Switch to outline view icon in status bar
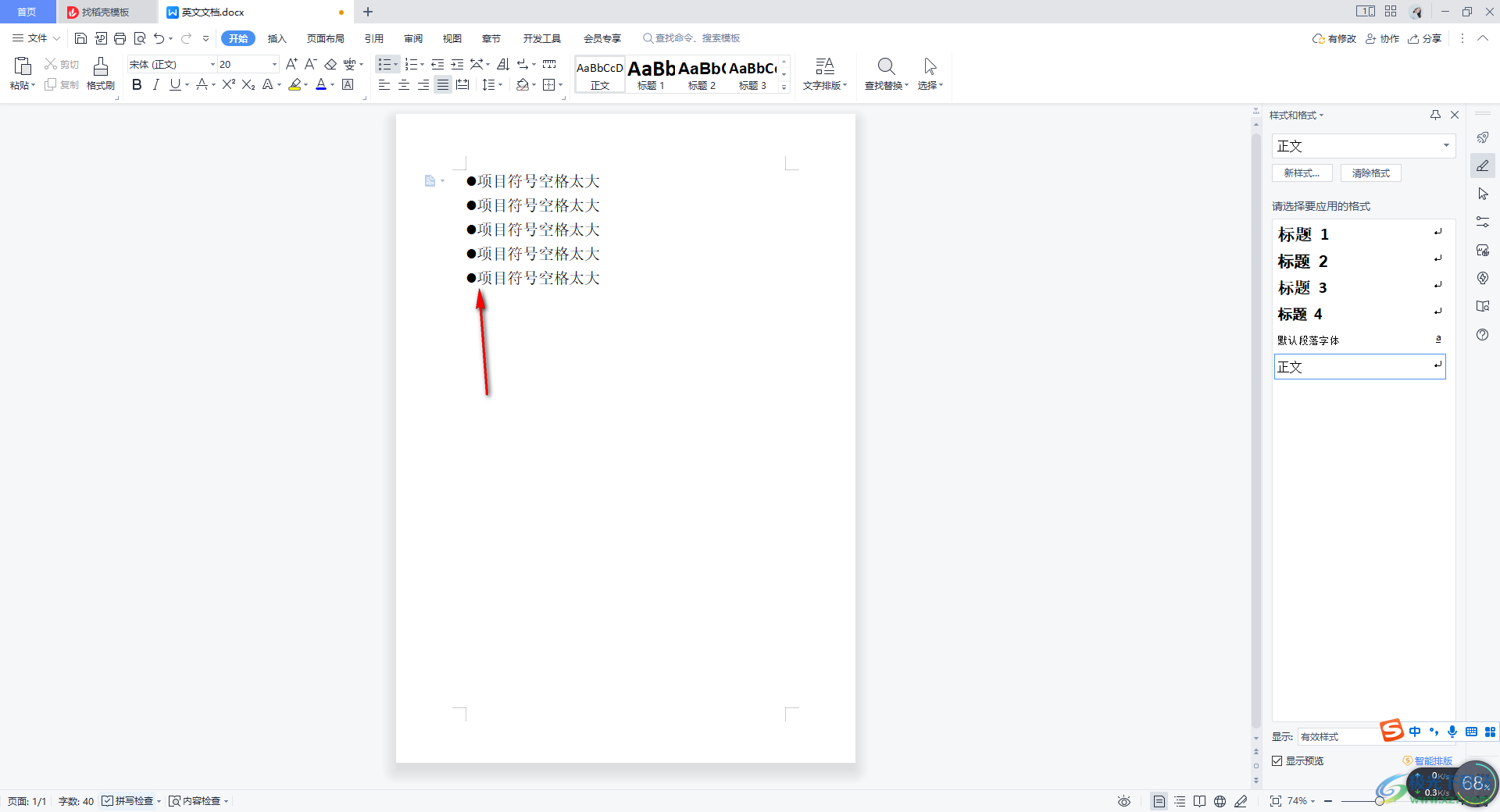Image resolution: width=1500 pixels, height=812 pixels. (1180, 801)
